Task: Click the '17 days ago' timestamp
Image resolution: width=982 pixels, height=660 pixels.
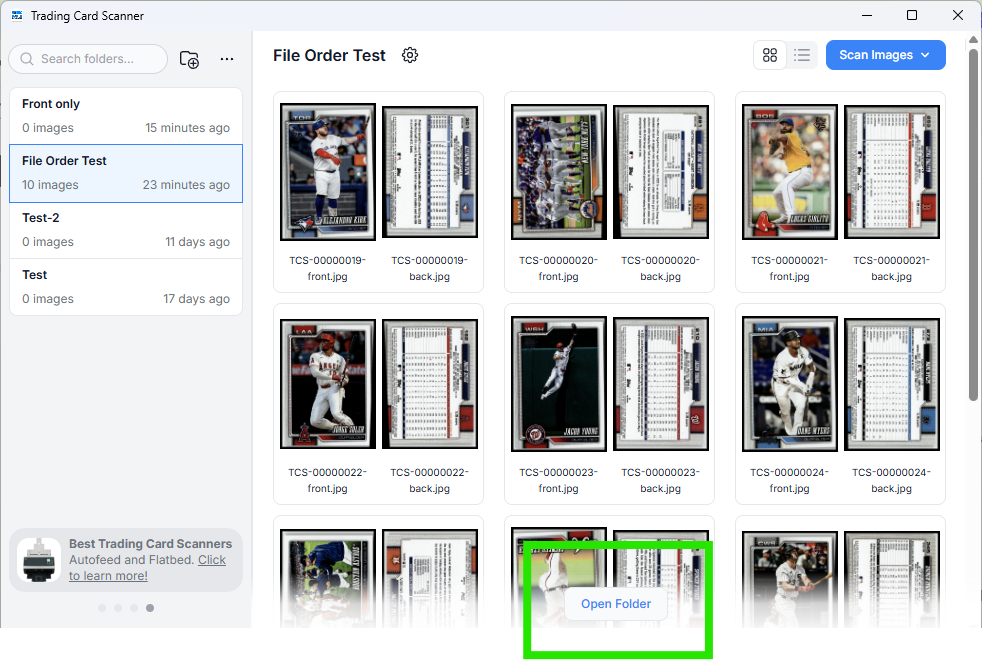Action: pyautogui.click(x=197, y=299)
